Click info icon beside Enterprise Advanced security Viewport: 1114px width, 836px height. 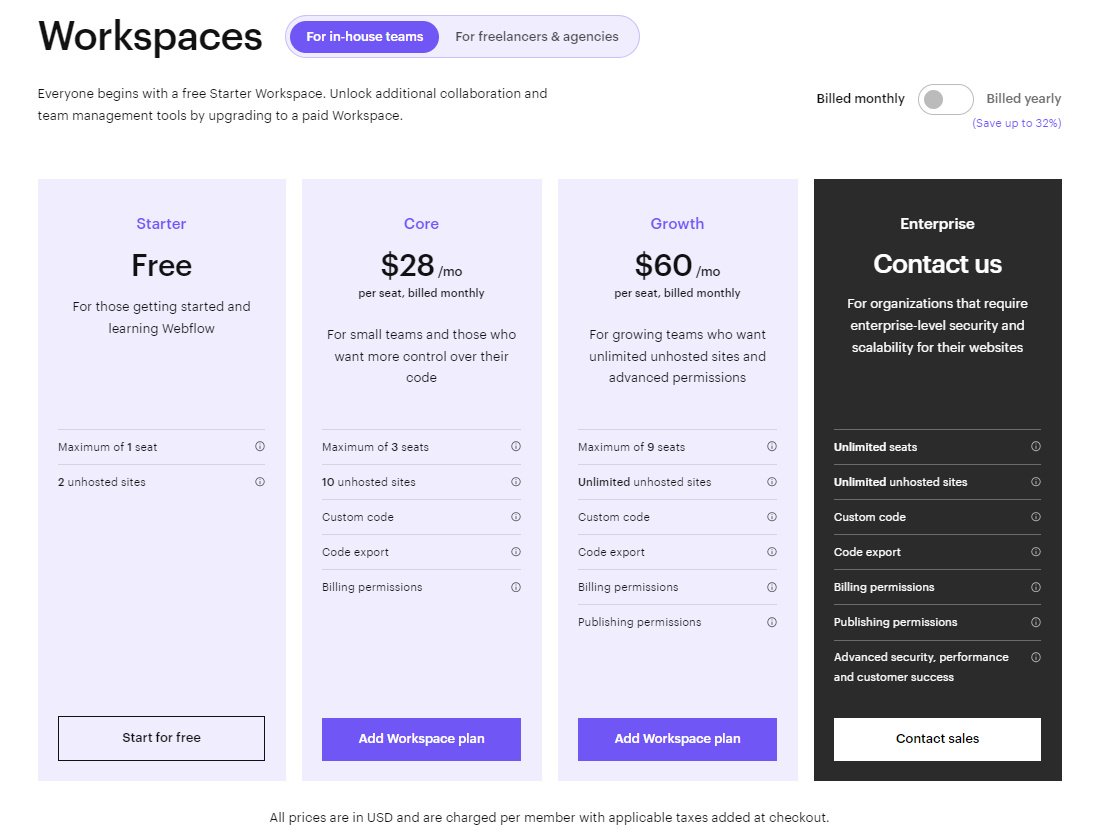pos(1036,658)
